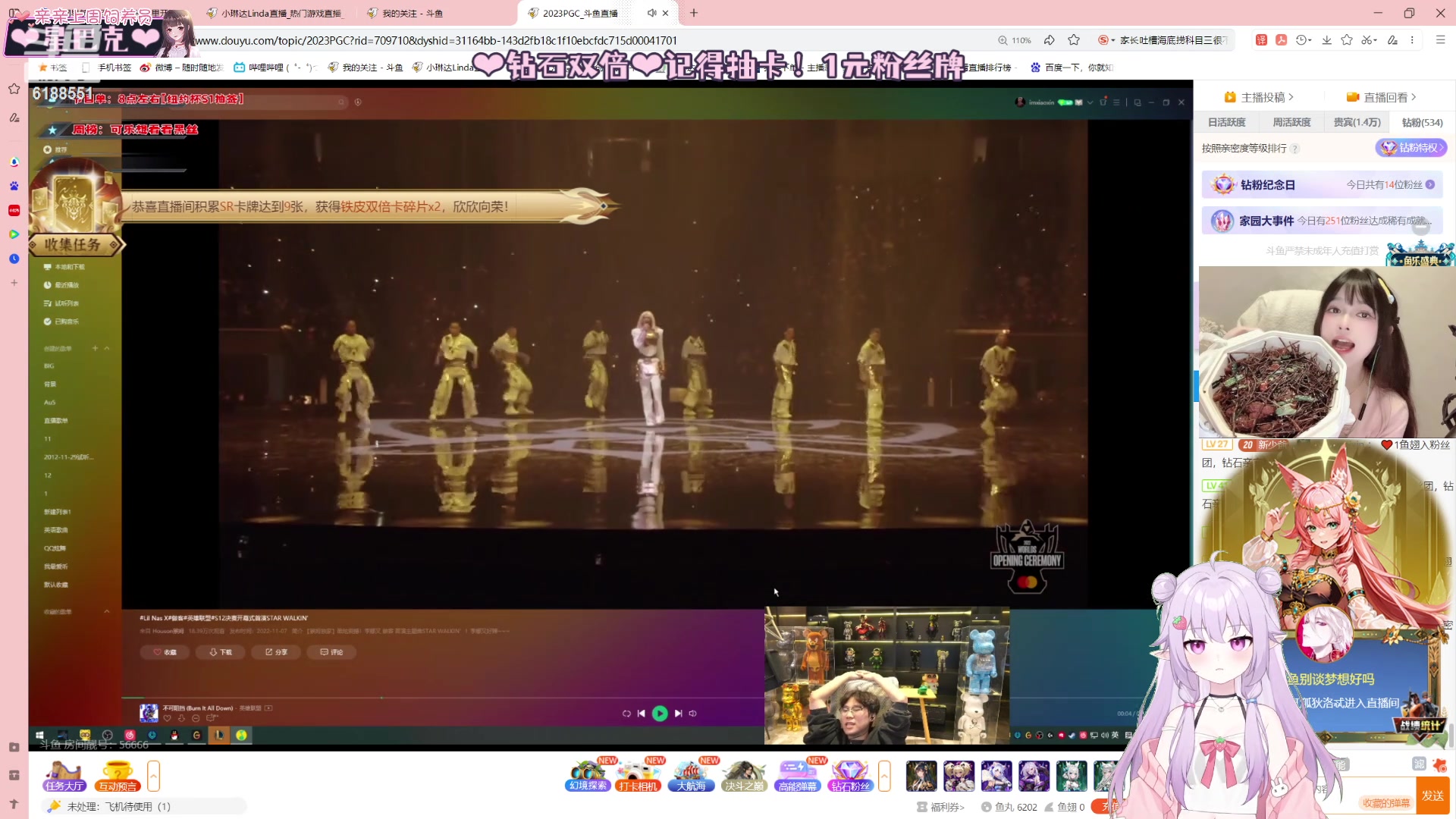Image resolution: width=1456 pixels, height=819 pixels.
Task: Open the 大航海 activity icon
Action: 691,775
